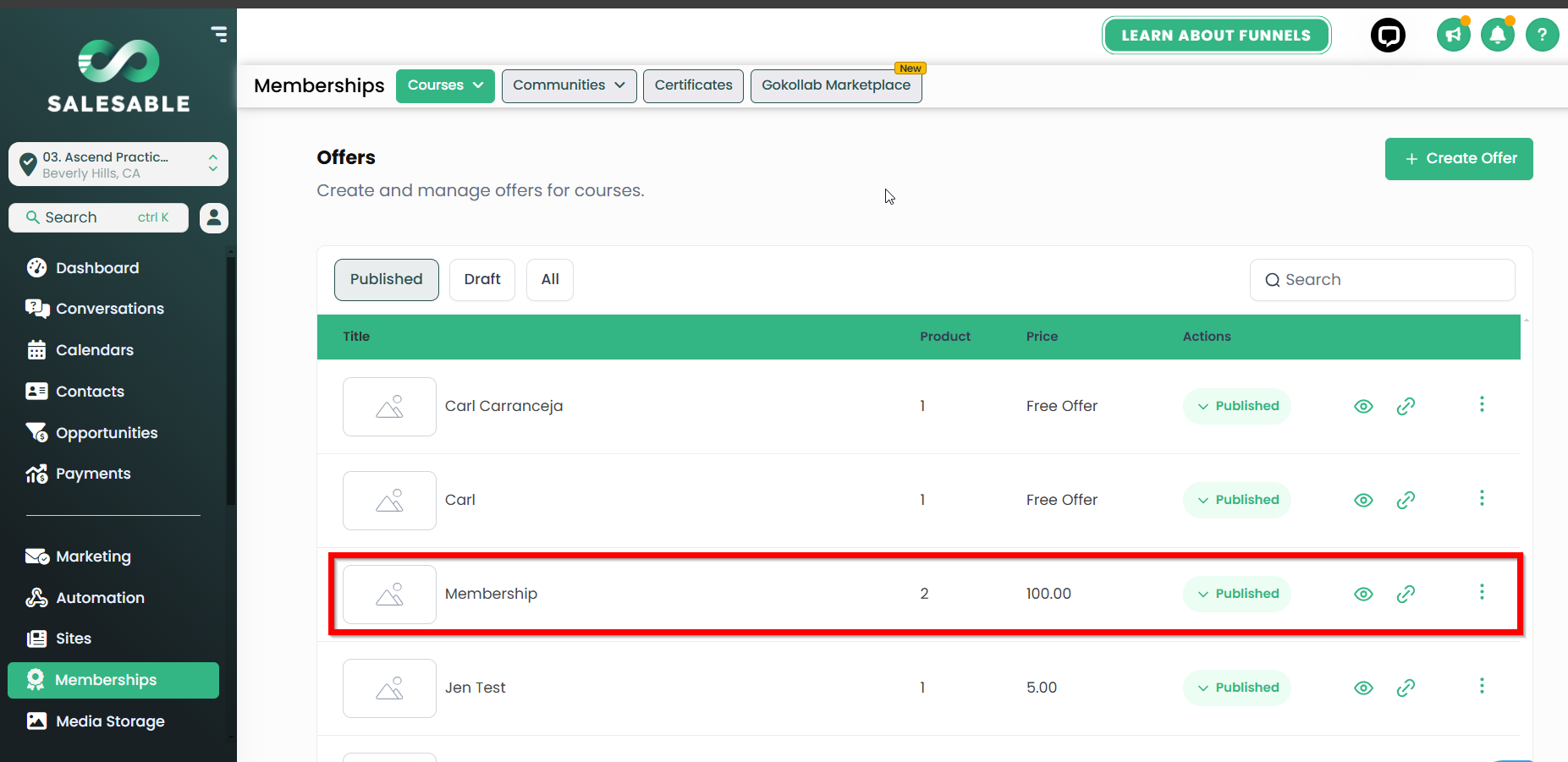This screenshot has width=1568, height=762.
Task: Open Carl Carranceja offer thumbnail
Action: [389, 407]
